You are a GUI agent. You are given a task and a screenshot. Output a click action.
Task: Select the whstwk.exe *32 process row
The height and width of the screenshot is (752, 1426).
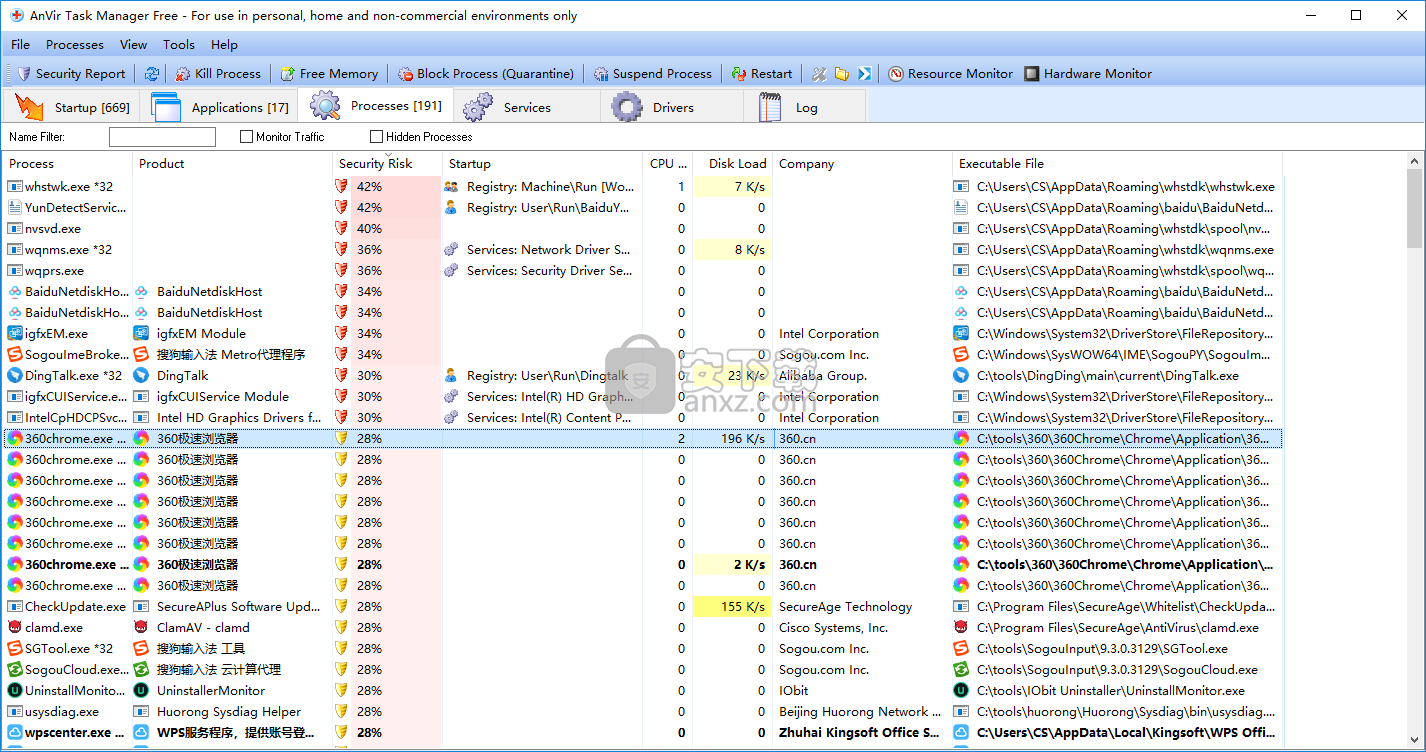click(643, 186)
